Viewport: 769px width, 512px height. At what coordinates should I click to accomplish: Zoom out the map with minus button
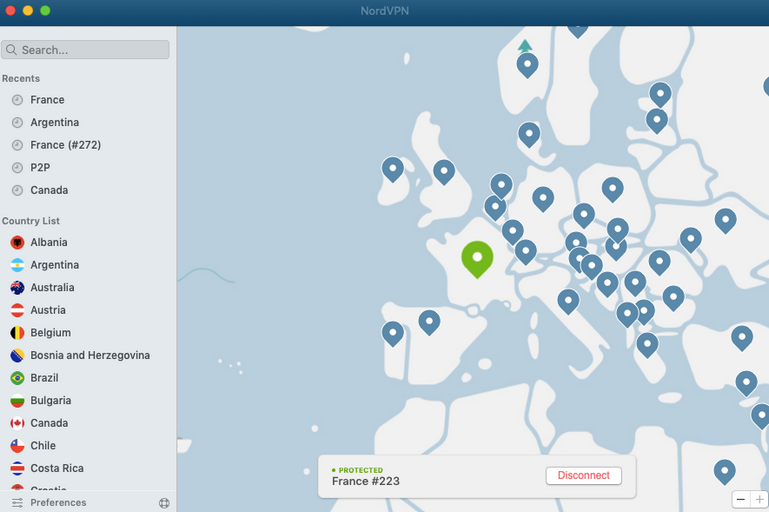741,500
